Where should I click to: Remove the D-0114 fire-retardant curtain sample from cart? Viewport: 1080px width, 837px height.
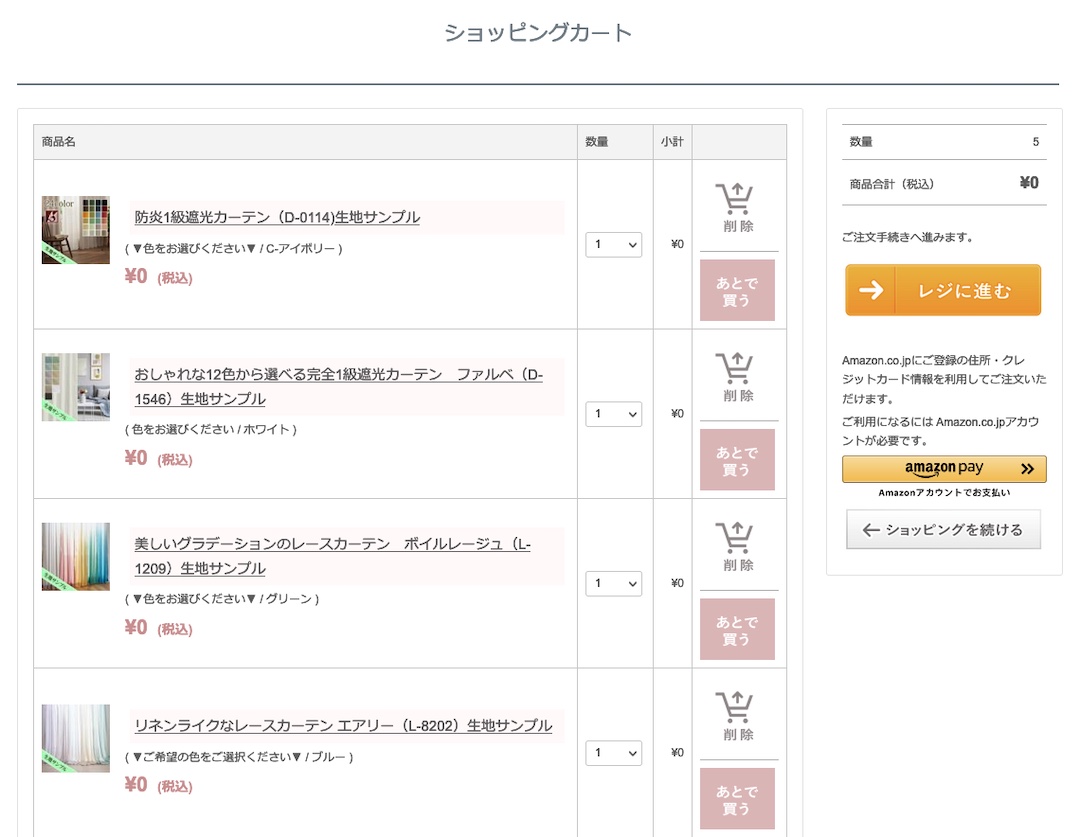[x=738, y=208]
